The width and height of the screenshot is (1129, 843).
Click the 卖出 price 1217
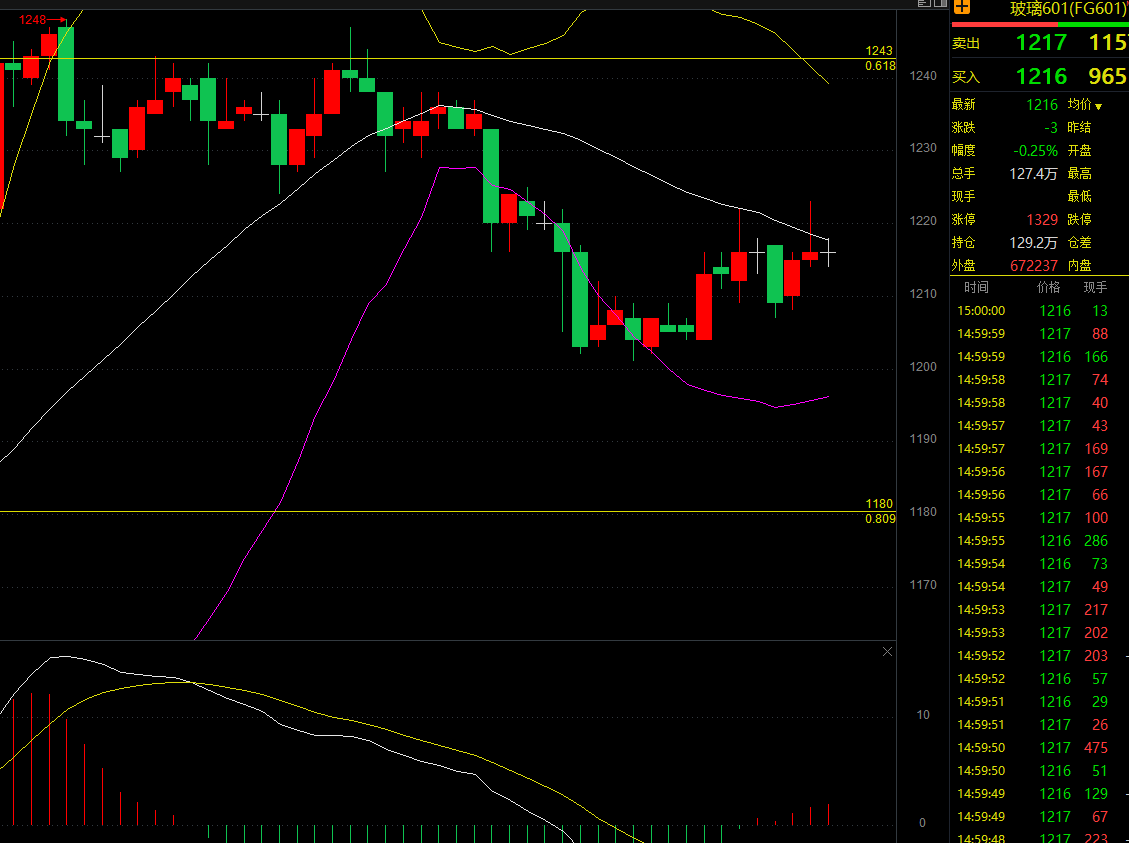coord(1041,42)
